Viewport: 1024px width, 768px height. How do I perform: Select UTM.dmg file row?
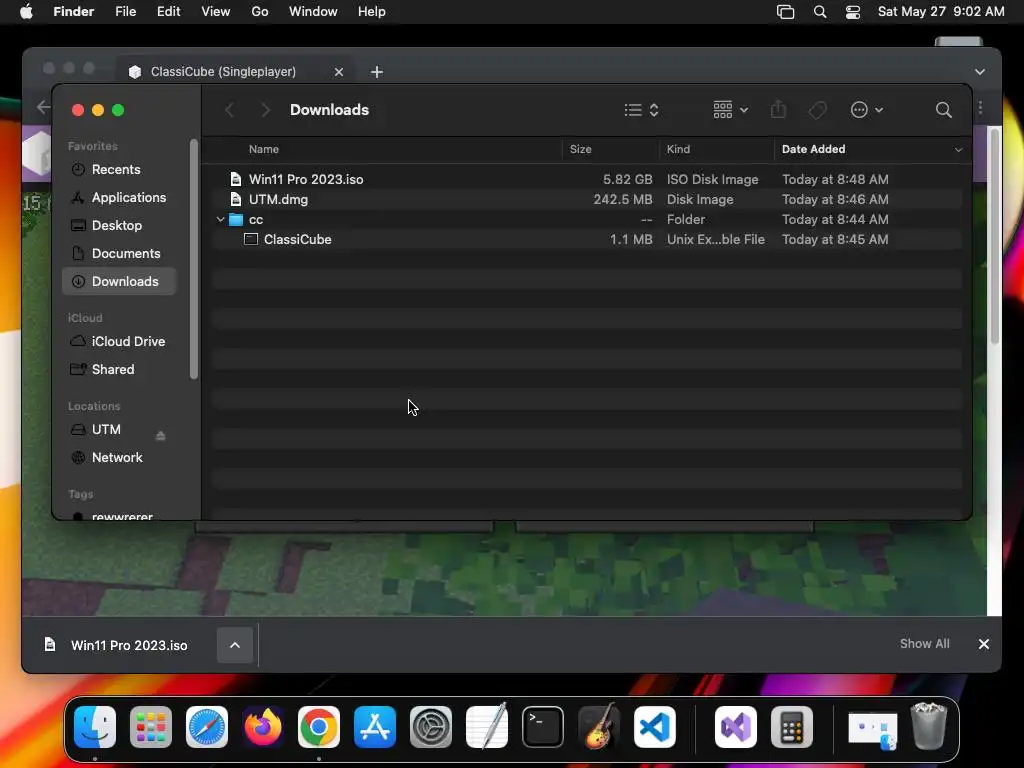(x=586, y=199)
